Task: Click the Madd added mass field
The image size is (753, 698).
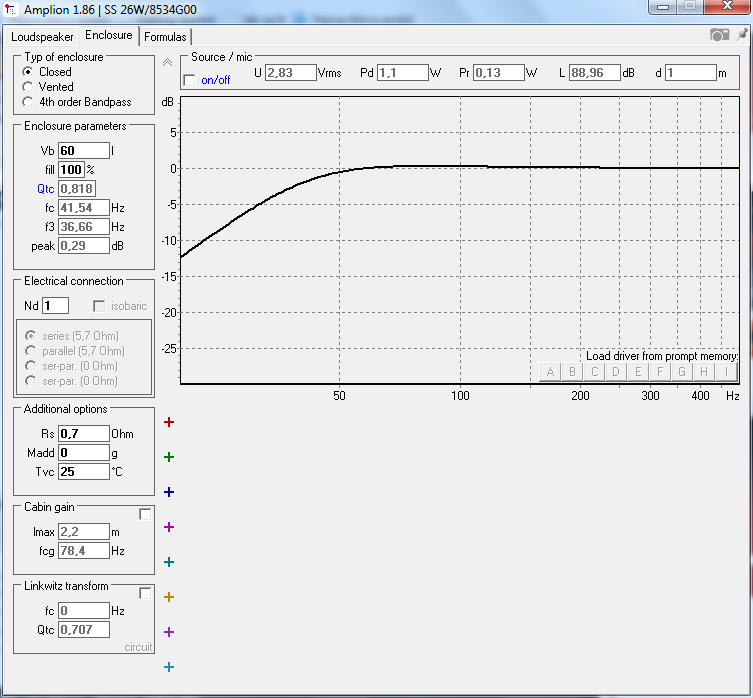Action: 84,453
